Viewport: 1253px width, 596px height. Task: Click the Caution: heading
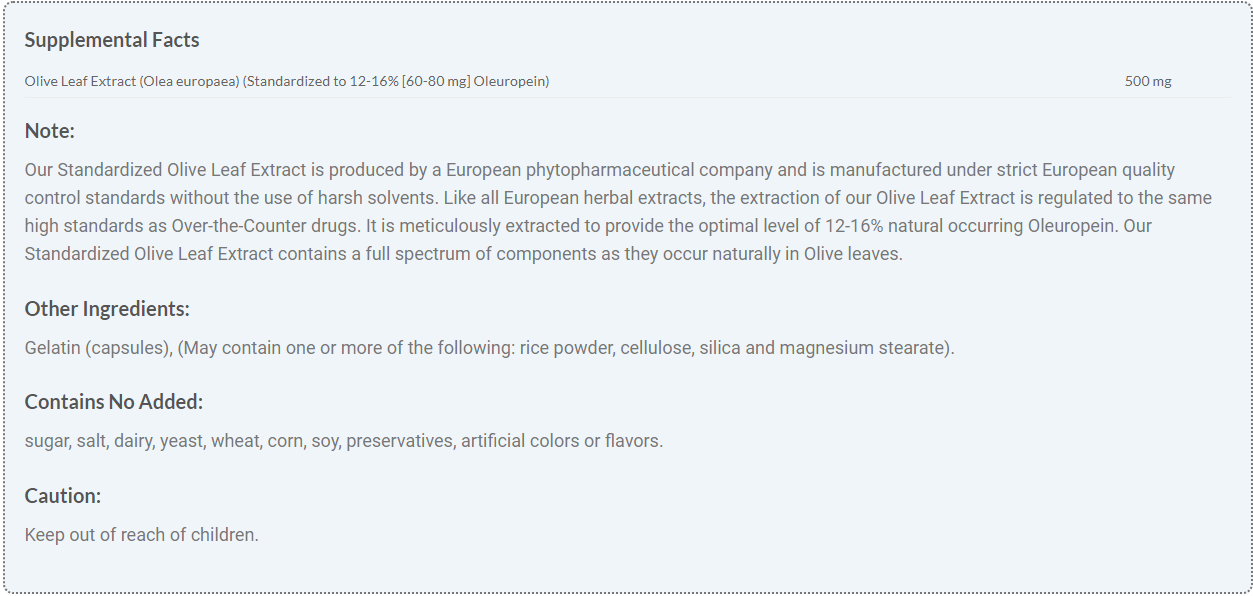tap(63, 496)
